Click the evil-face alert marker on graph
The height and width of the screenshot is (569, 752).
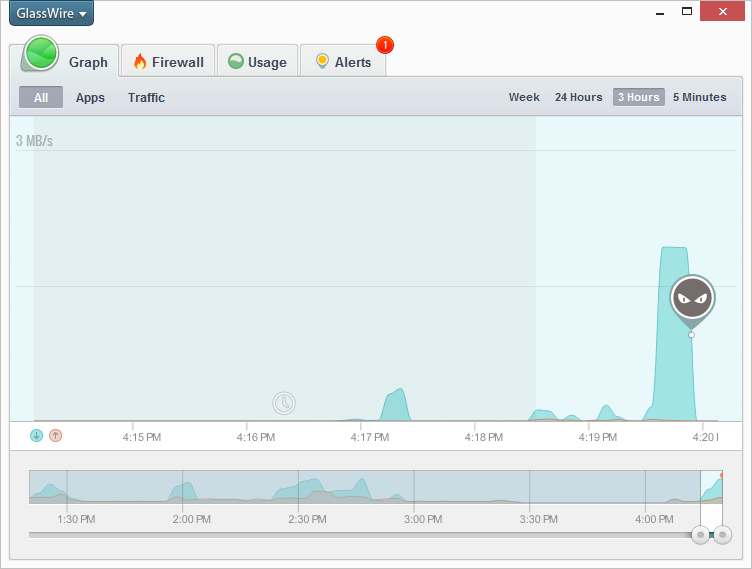coord(692,298)
